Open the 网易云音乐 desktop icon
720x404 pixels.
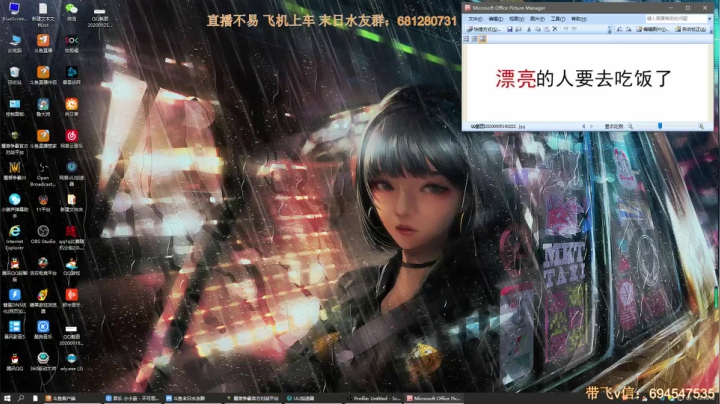coord(71,140)
